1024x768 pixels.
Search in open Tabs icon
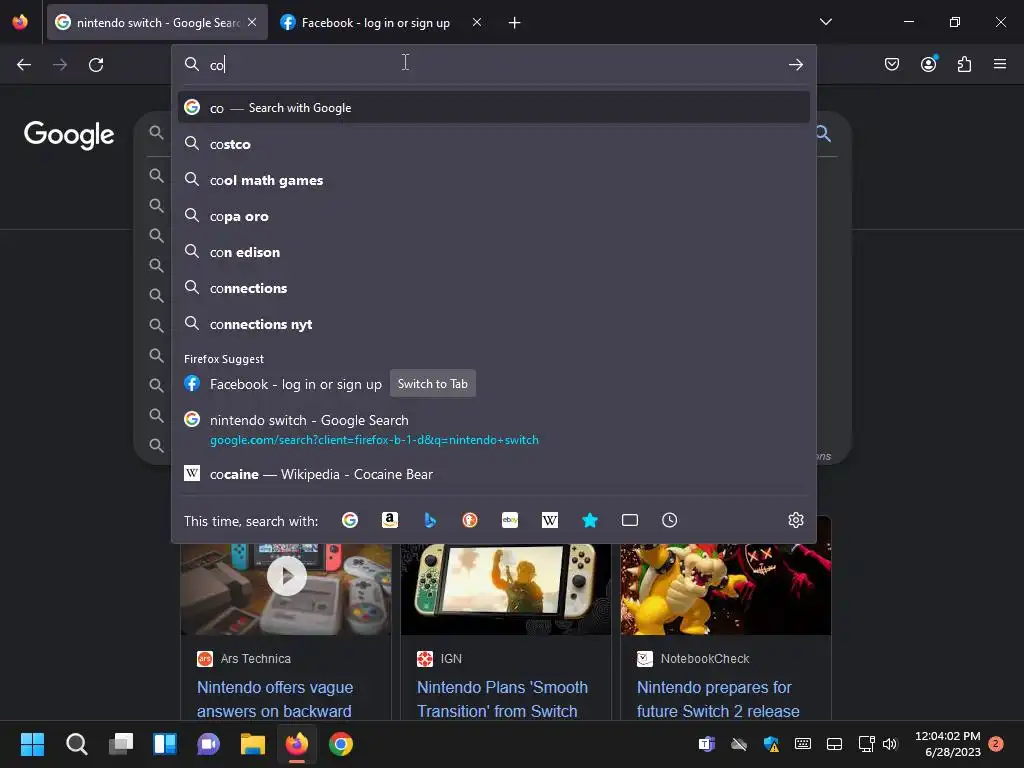[630, 520]
